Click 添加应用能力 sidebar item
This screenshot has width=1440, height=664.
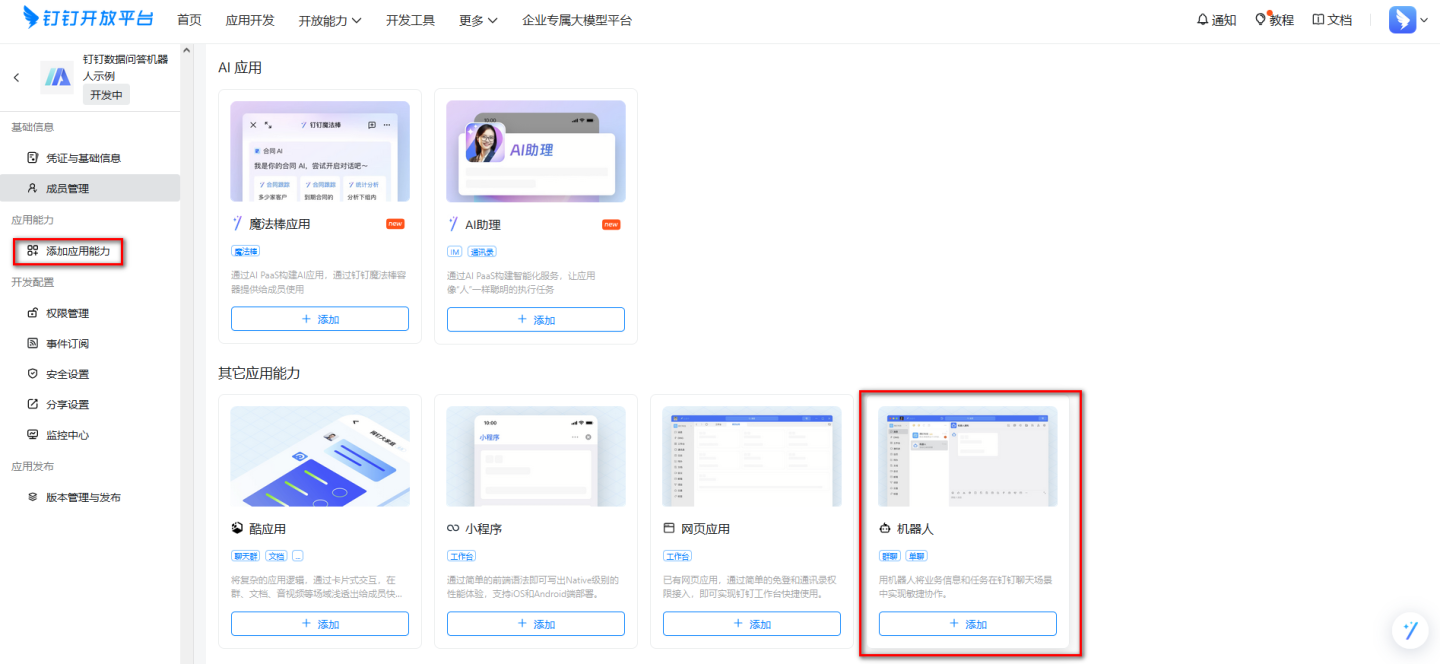click(x=75, y=251)
